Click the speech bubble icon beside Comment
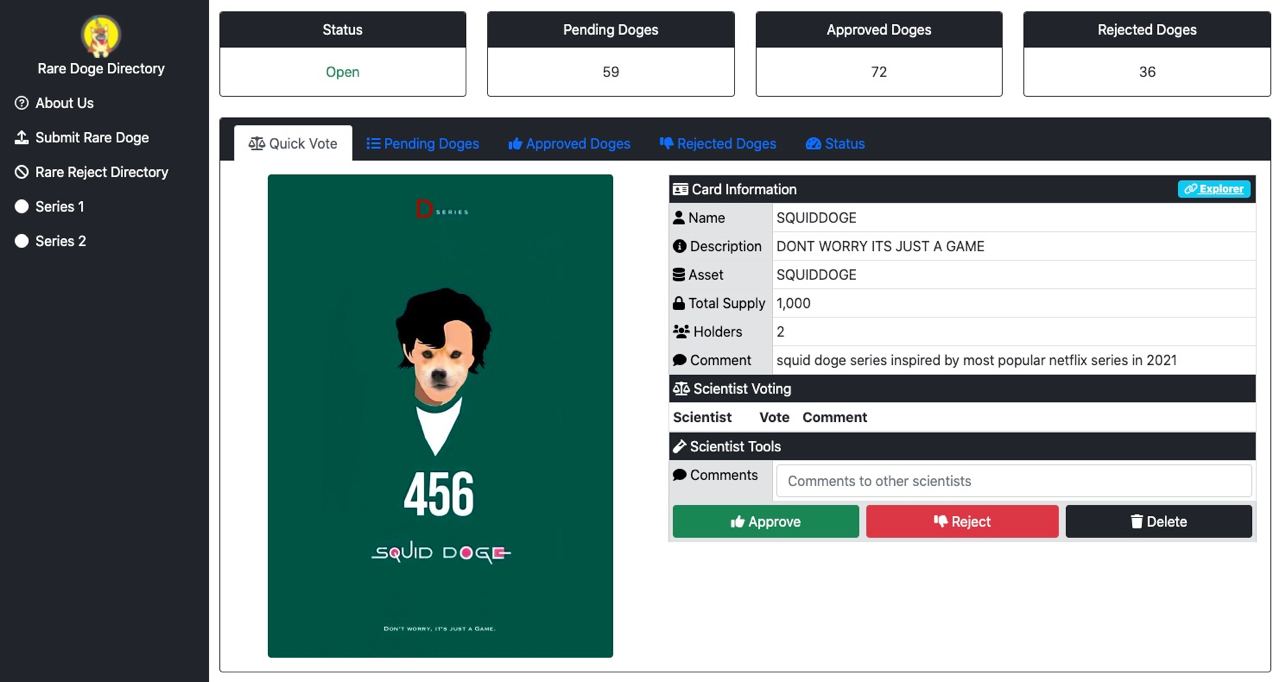The image size is (1280, 682). (680, 360)
